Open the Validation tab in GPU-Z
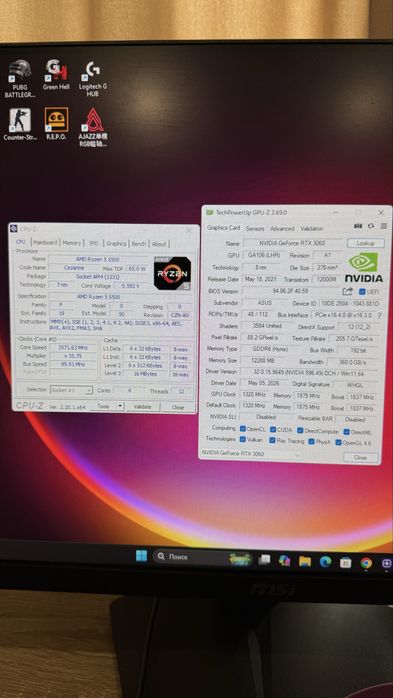393x698 pixels. tap(312, 228)
